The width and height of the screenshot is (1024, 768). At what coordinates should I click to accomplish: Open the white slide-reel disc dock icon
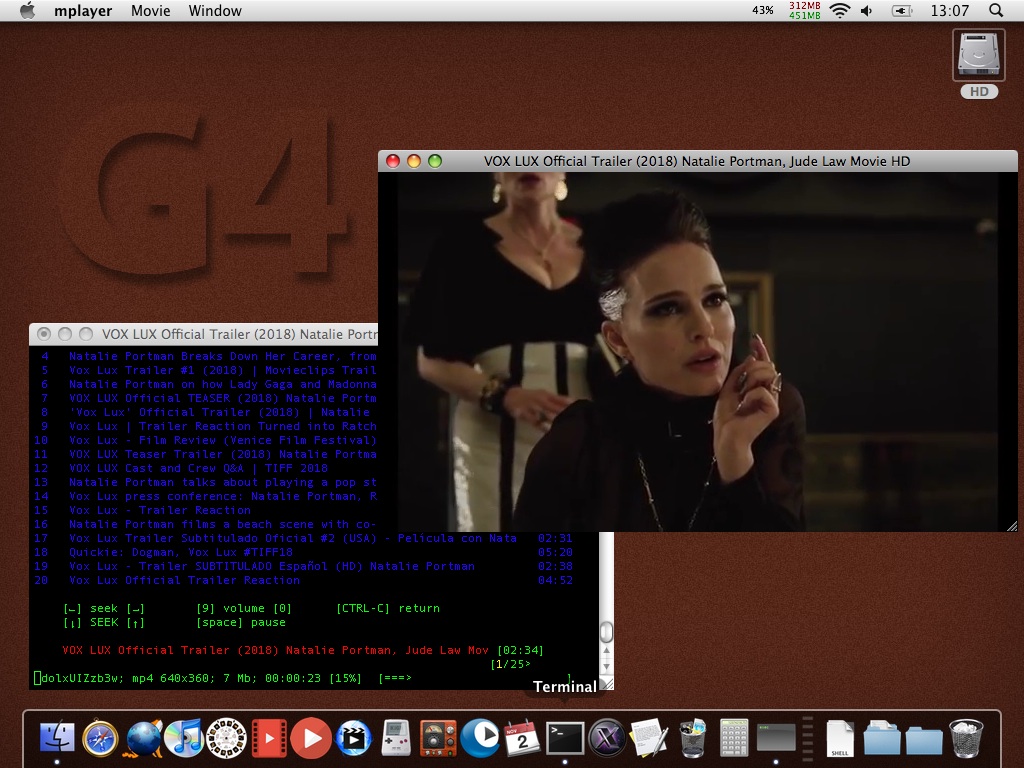pyautogui.click(x=226, y=738)
